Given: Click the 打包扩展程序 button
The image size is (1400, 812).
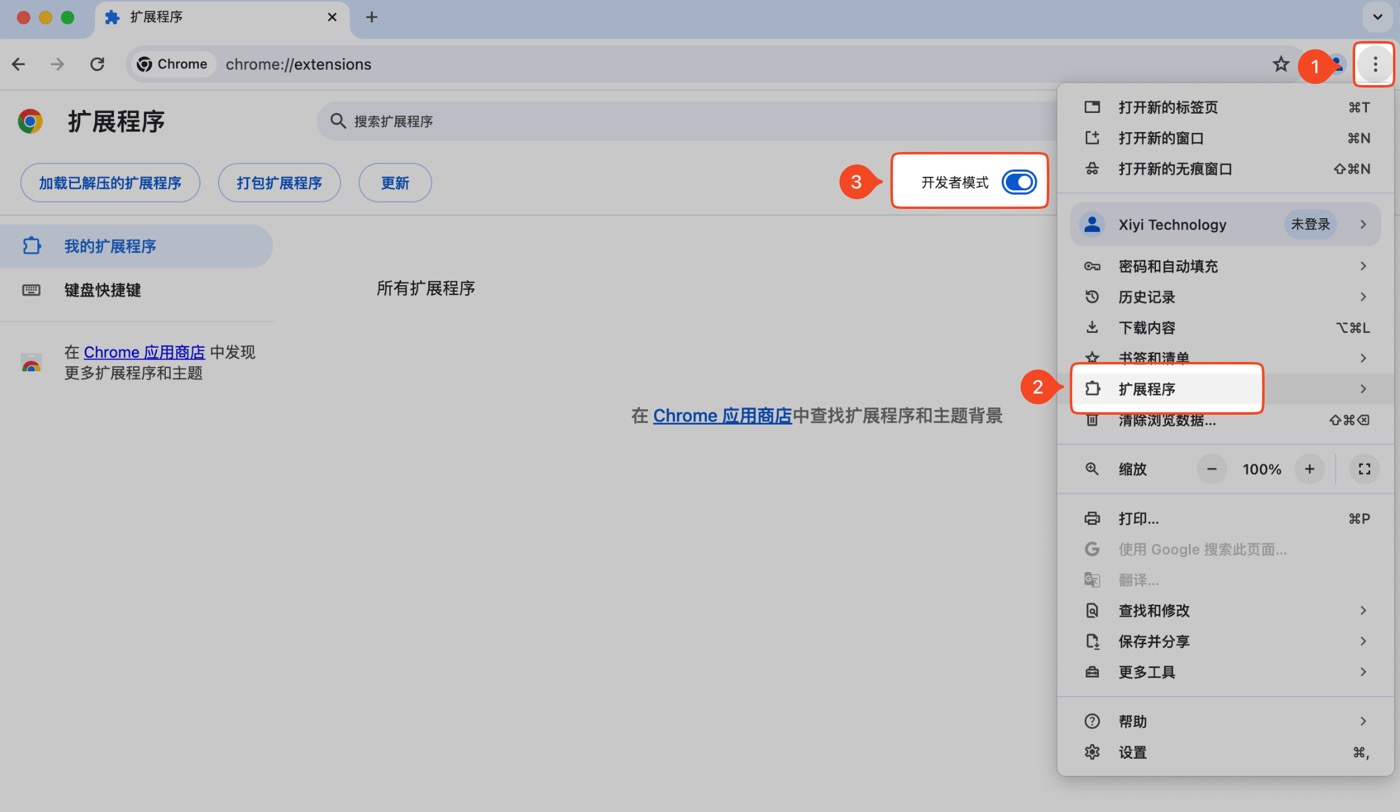Looking at the screenshot, I should click(279, 183).
